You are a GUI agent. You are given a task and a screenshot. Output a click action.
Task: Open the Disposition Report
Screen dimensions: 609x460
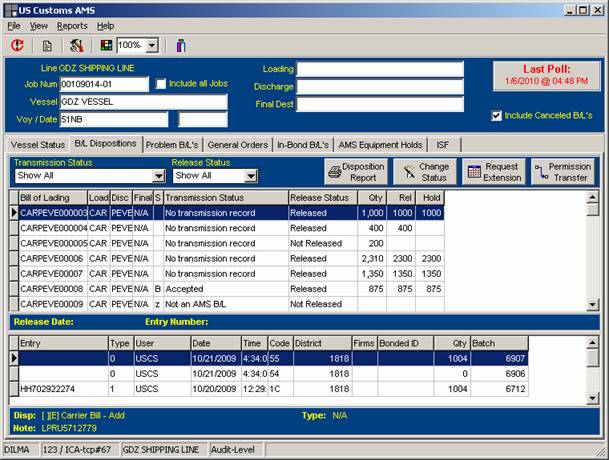point(356,171)
